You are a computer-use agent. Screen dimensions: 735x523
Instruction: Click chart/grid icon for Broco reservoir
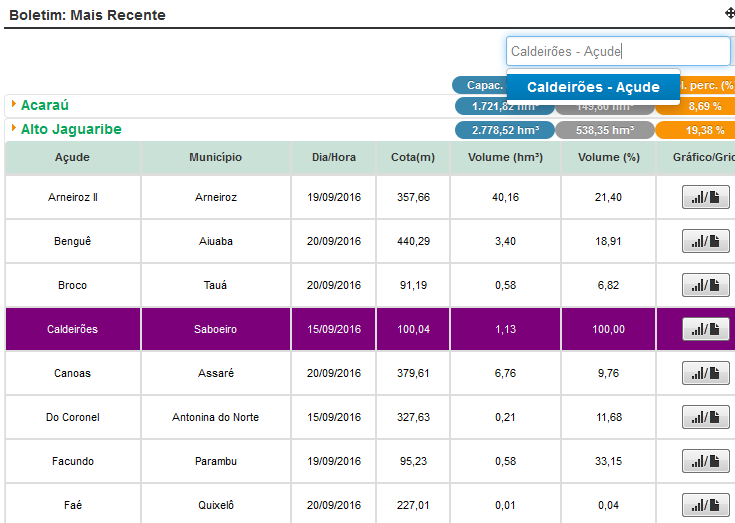[x=706, y=285]
